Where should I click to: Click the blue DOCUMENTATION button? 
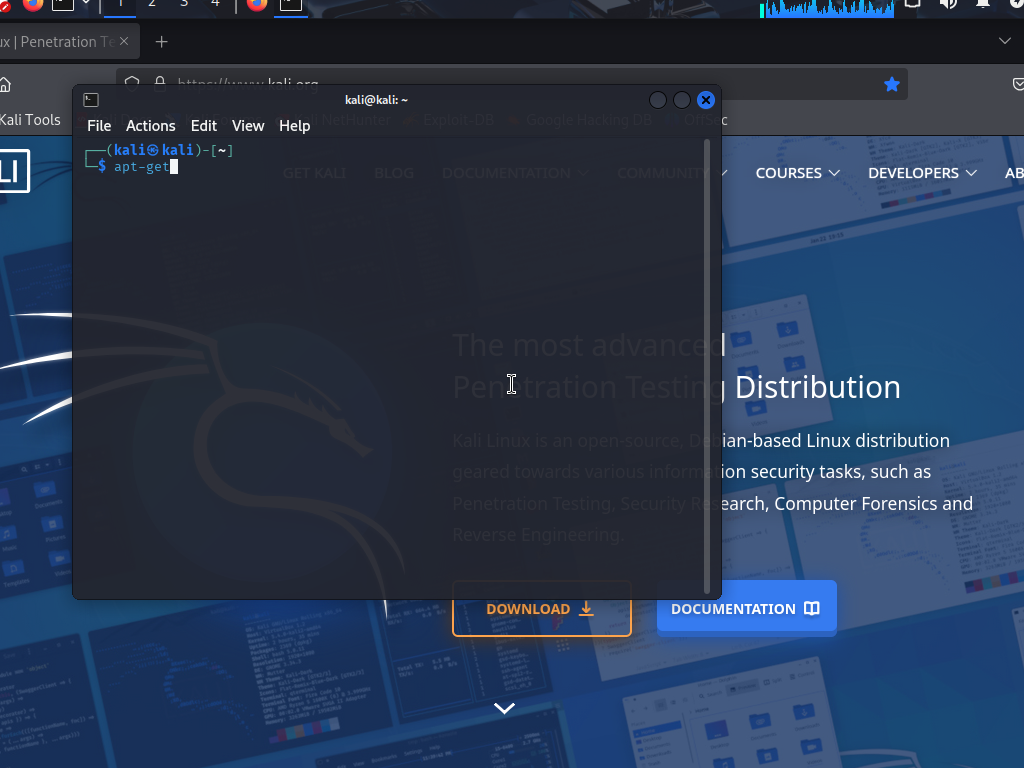(746, 609)
